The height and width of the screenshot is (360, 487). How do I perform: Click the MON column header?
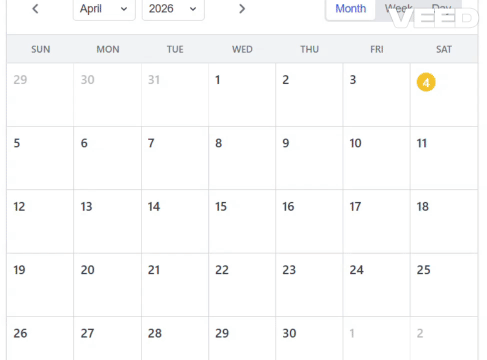108,49
